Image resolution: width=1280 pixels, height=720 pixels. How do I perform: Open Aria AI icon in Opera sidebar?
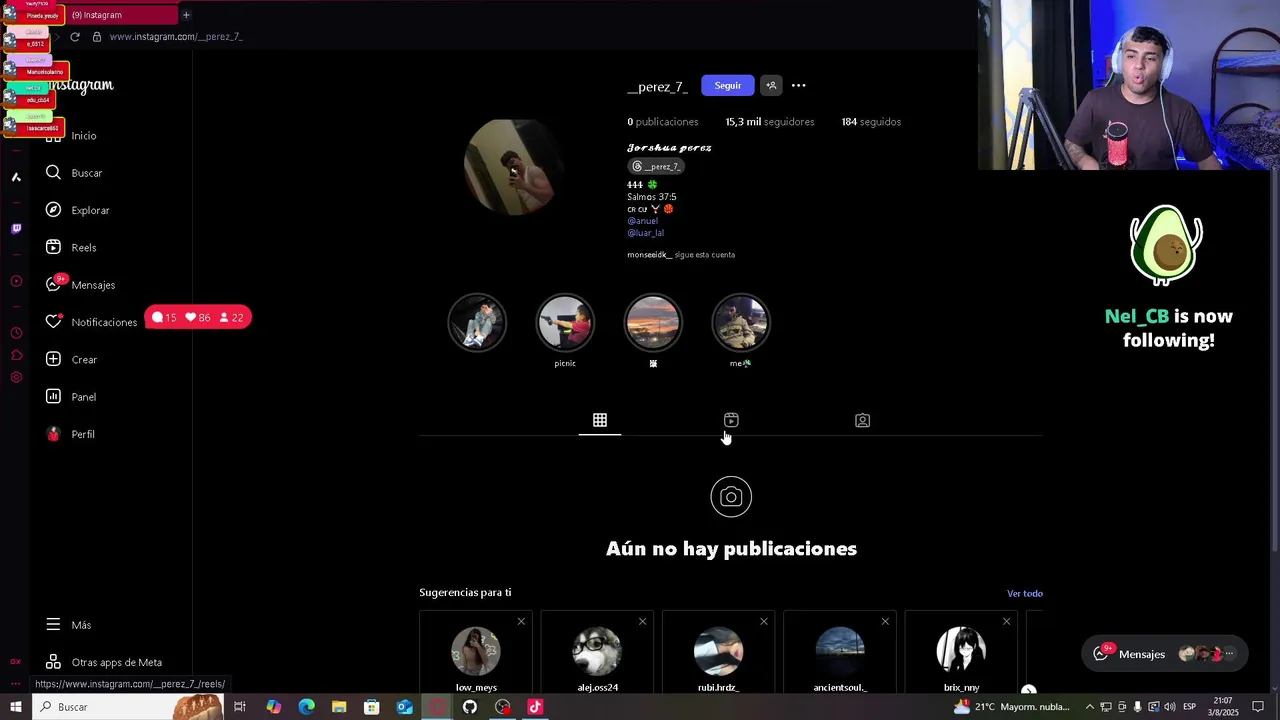click(x=16, y=177)
